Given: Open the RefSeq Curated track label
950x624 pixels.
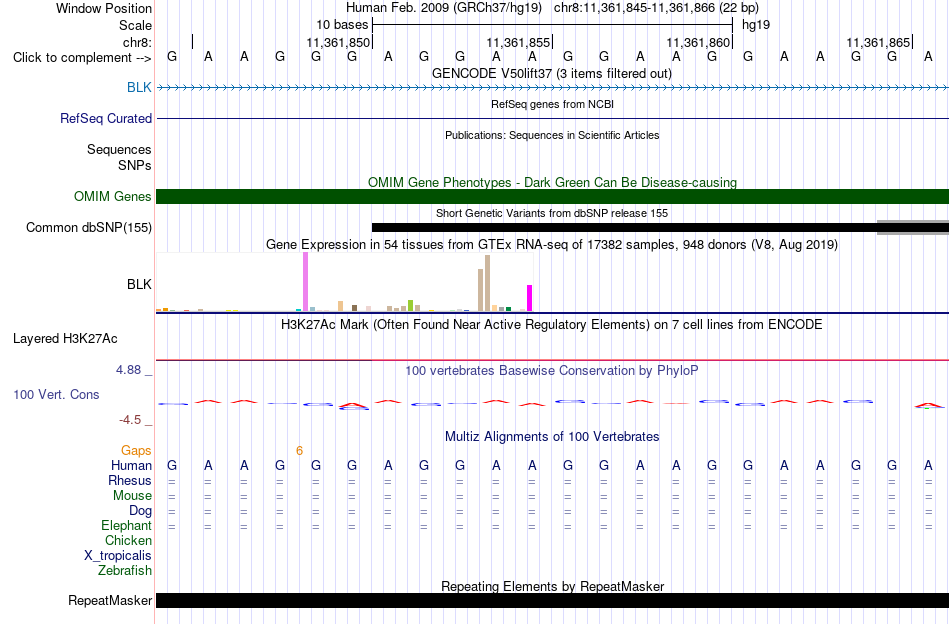Looking at the screenshot, I should 106,118.
